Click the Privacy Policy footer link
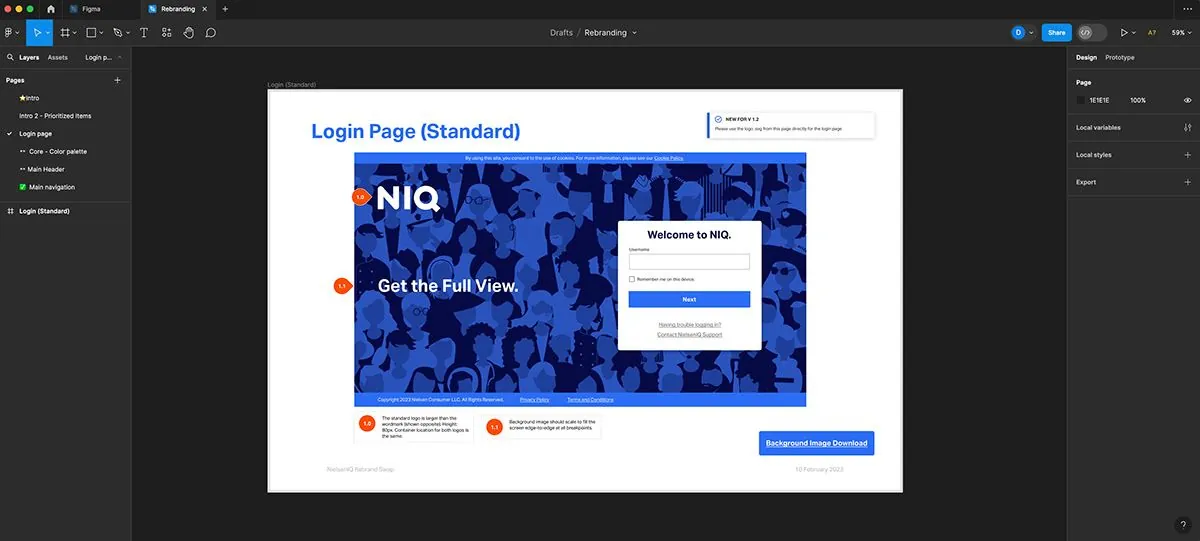Image resolution: width=1200 pixels, height=541 pixels. (x=535, y=399)
